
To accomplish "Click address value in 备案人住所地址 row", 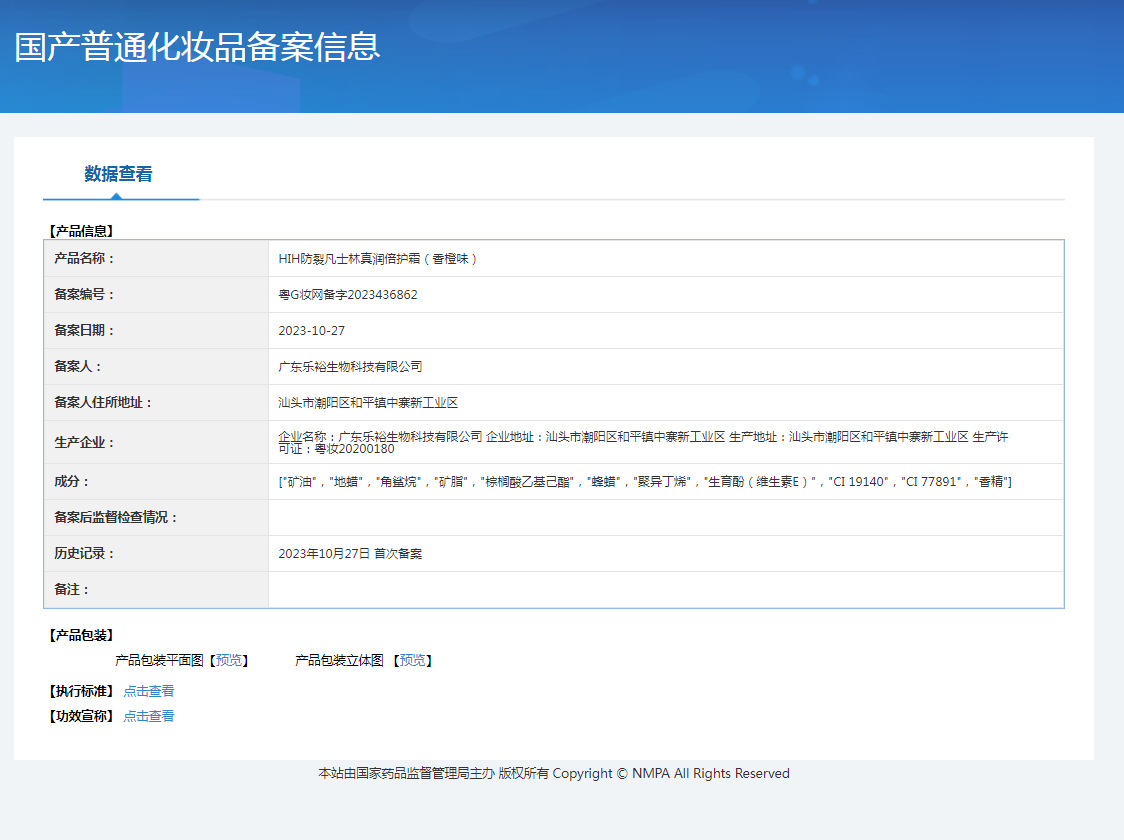I will point(368,403).
